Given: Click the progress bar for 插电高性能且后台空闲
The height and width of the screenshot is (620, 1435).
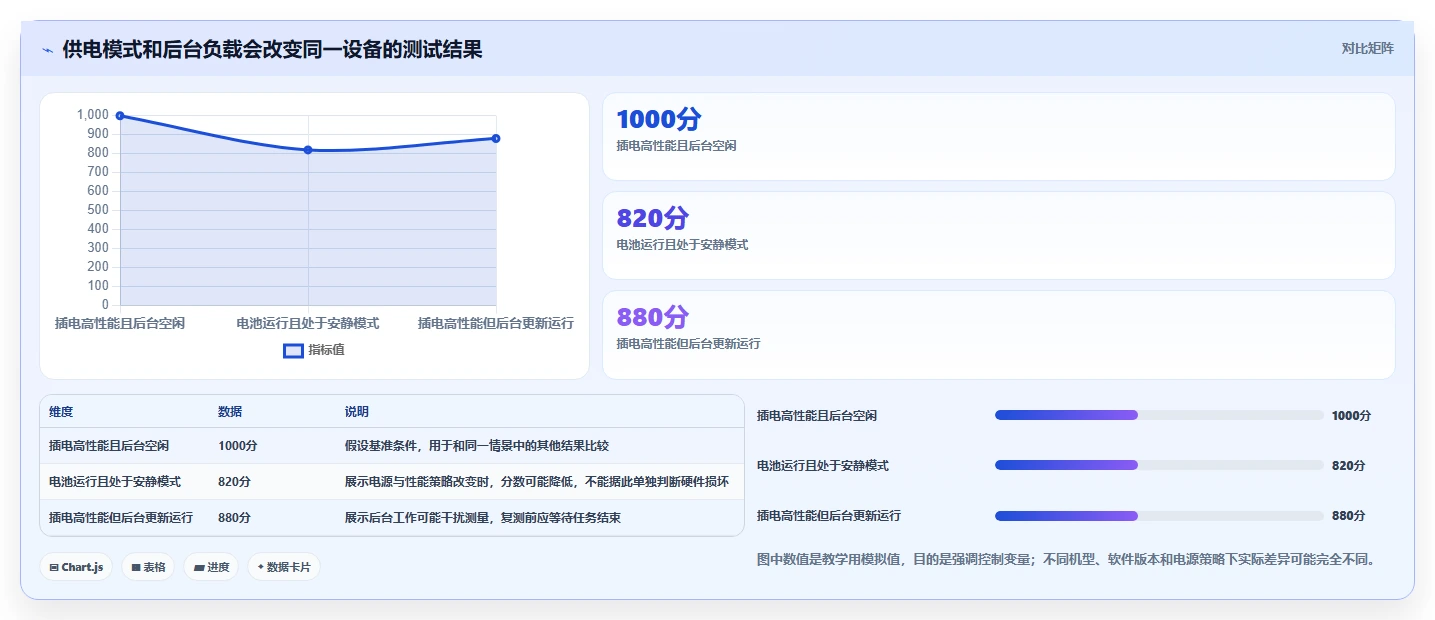Looking at the screenshot, I should coord(1159,415).
